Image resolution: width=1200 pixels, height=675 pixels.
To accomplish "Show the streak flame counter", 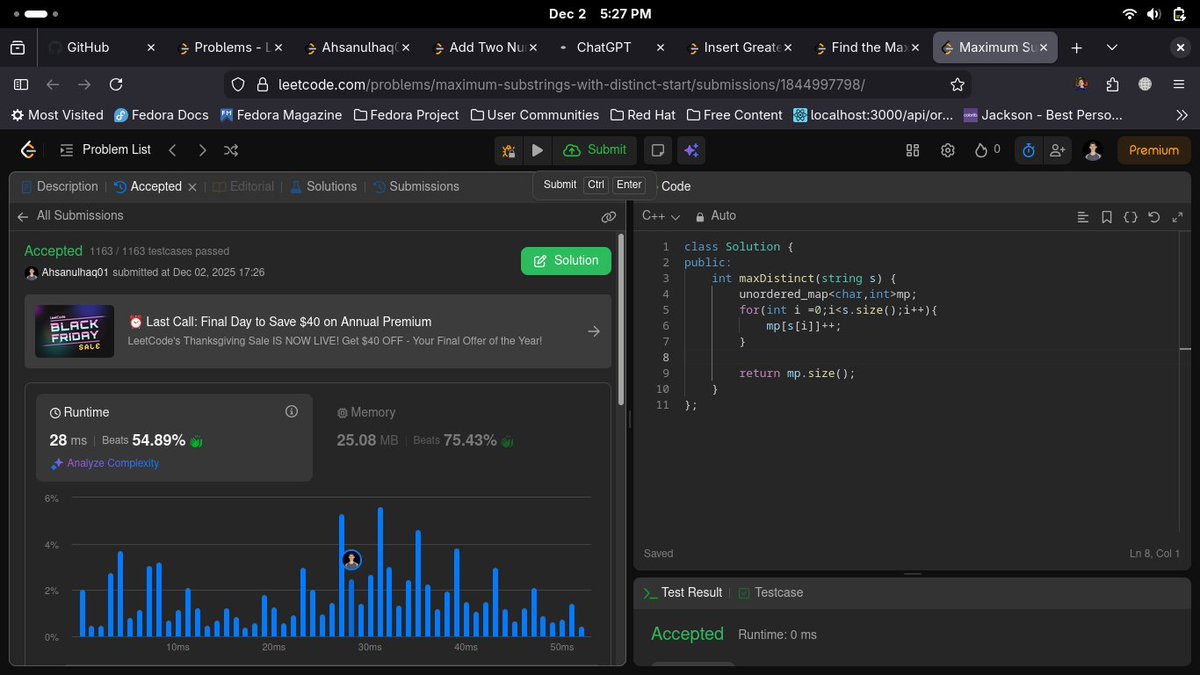I will pyautogui.click(x=987, y=150).
